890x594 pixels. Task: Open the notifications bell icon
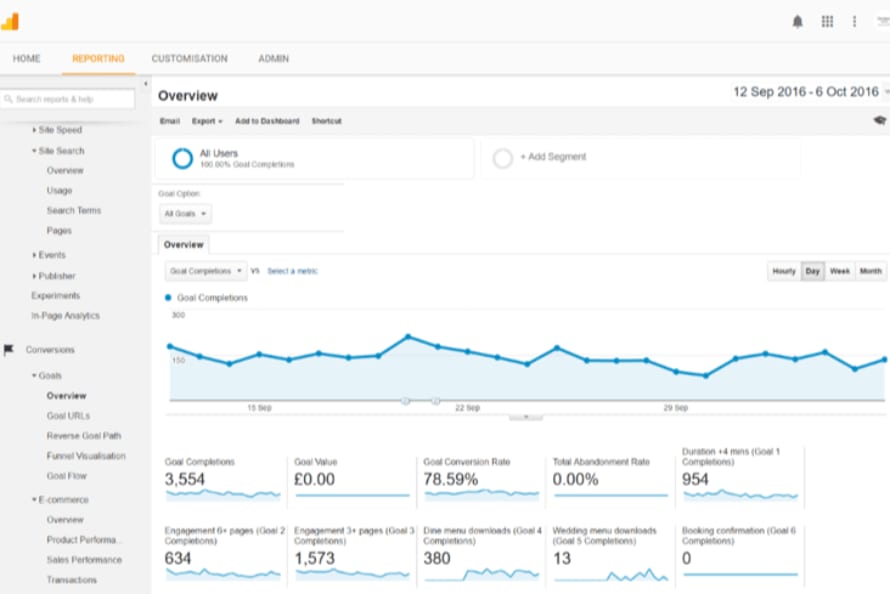click(x=797, y=21)
